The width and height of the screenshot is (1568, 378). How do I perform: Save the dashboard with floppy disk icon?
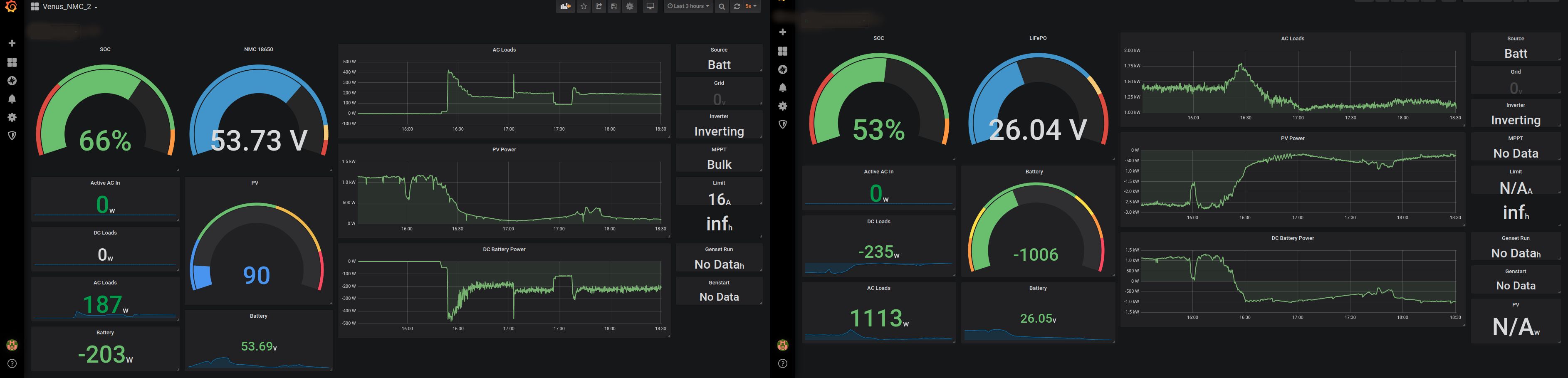point(614,7)
